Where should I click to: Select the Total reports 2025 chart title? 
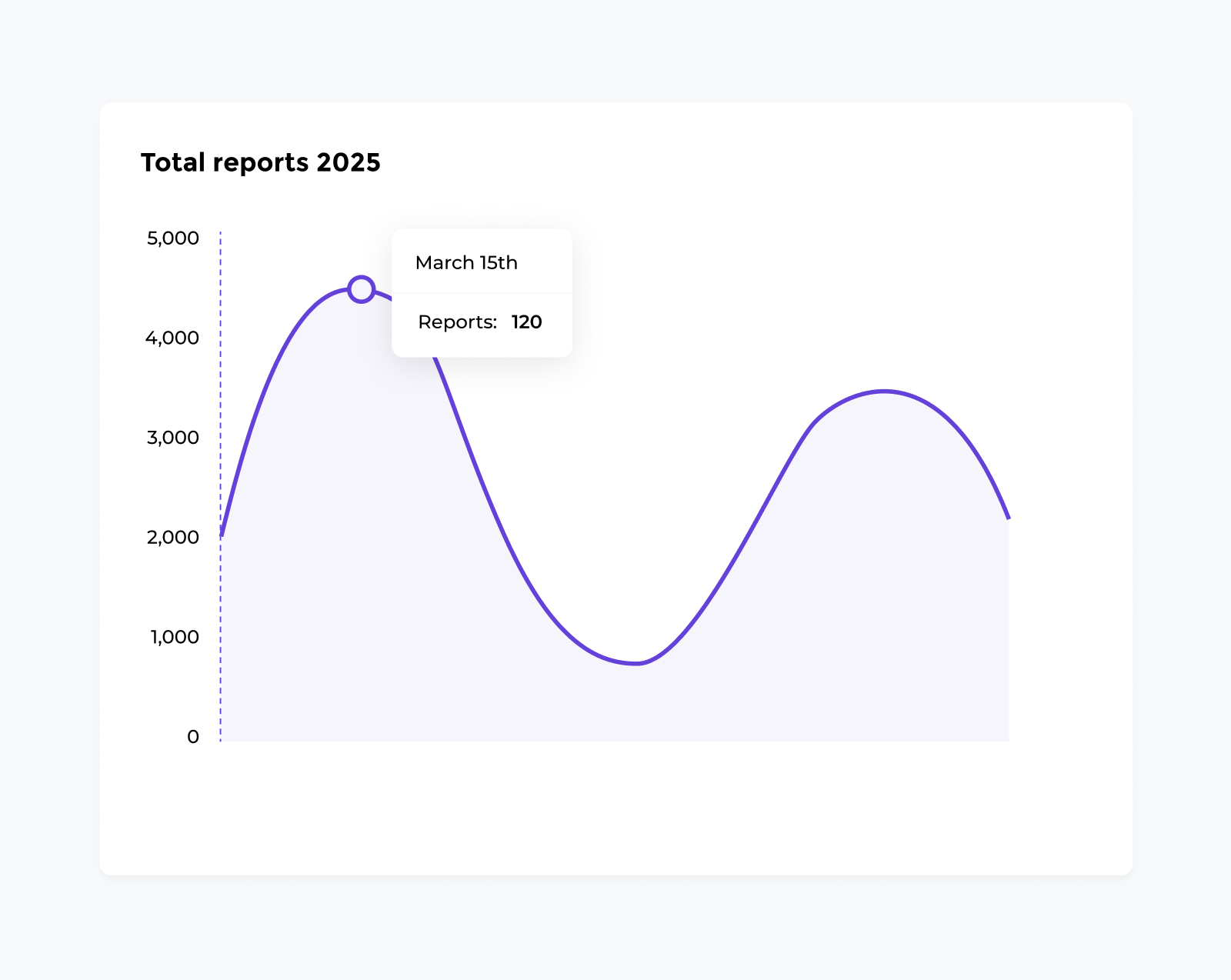point(260,162)
